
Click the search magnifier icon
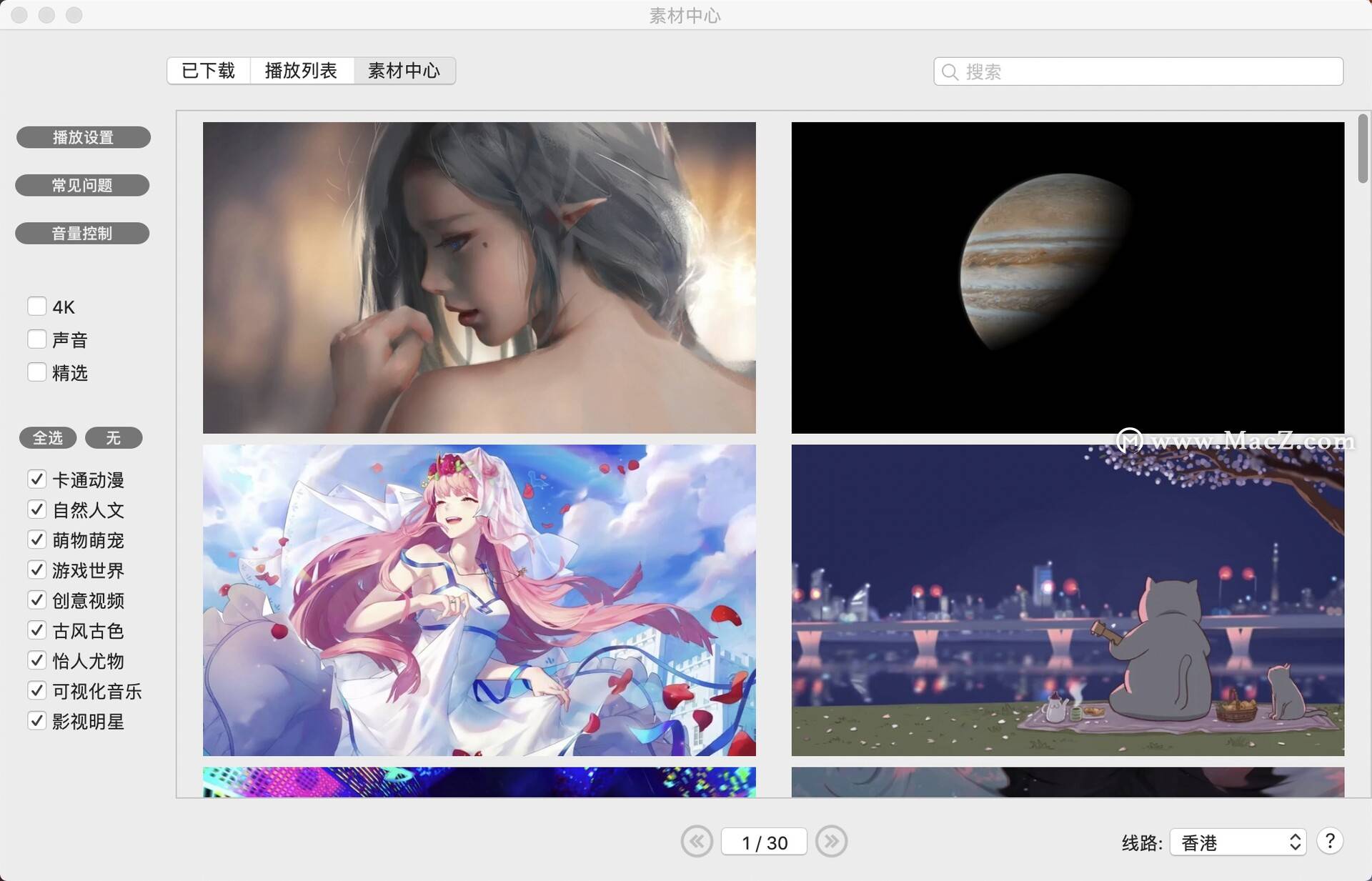click(x=950, y=71)
